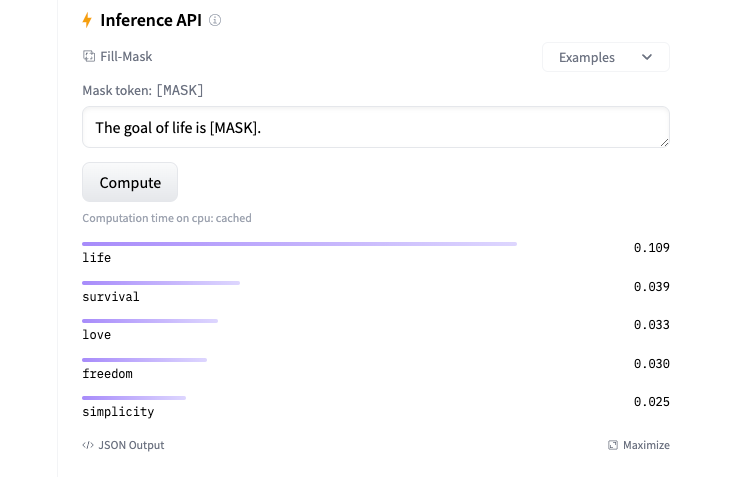Click the Maximize label
The height and width of the screenshot is (477, 755).
click(646, 445)
